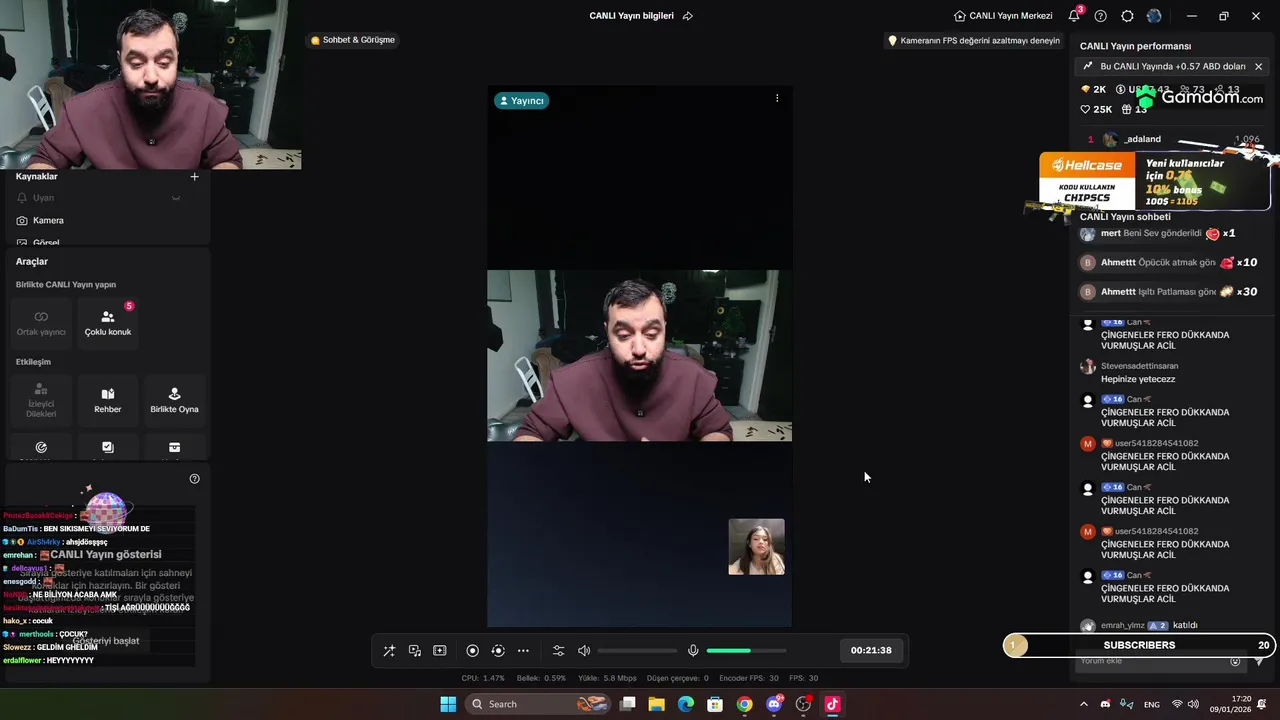
Task: Open the media music overlay tool
Action: [x=415, y=651]
